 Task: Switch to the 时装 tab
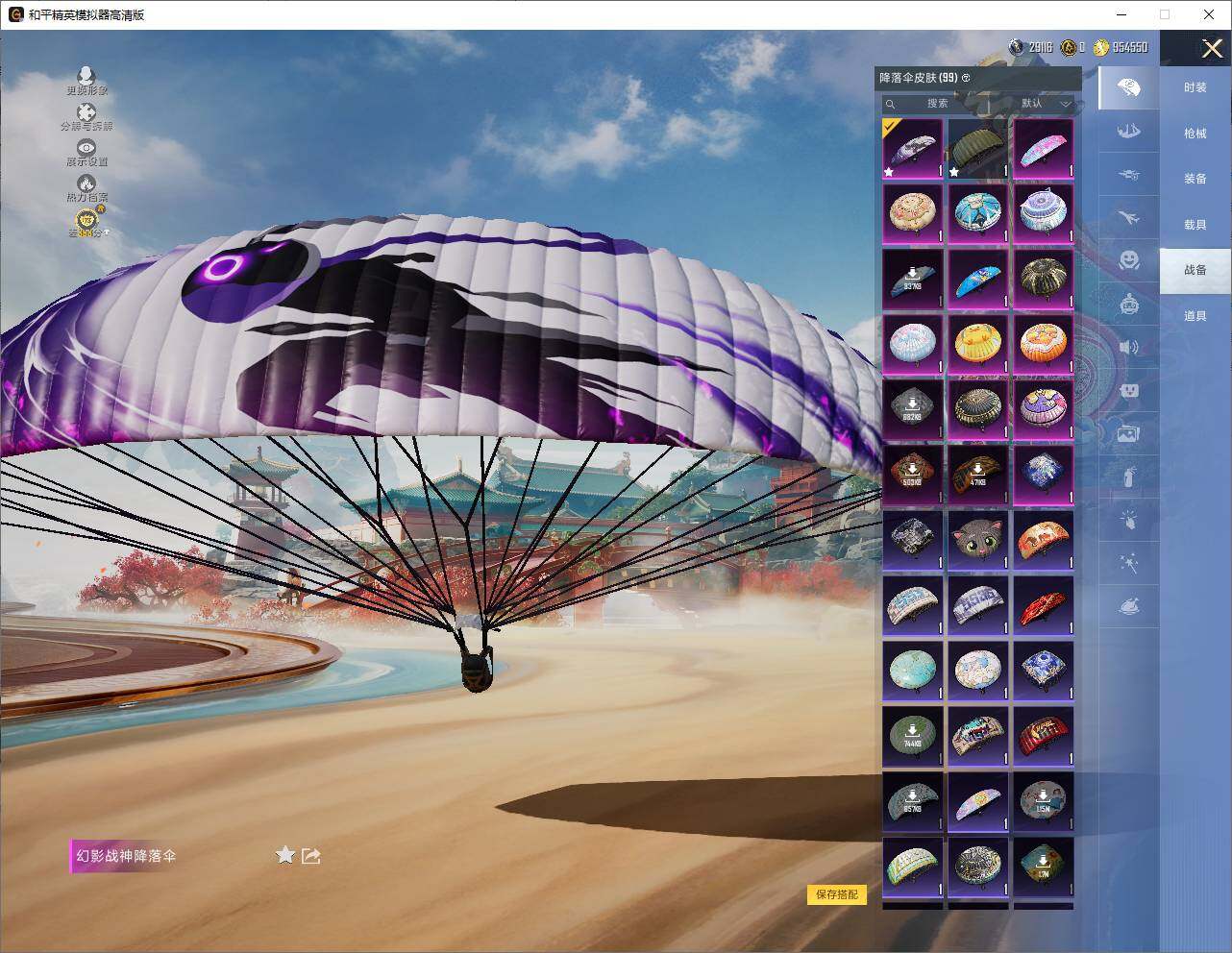pyautogui.click(x=1195, y=87)
